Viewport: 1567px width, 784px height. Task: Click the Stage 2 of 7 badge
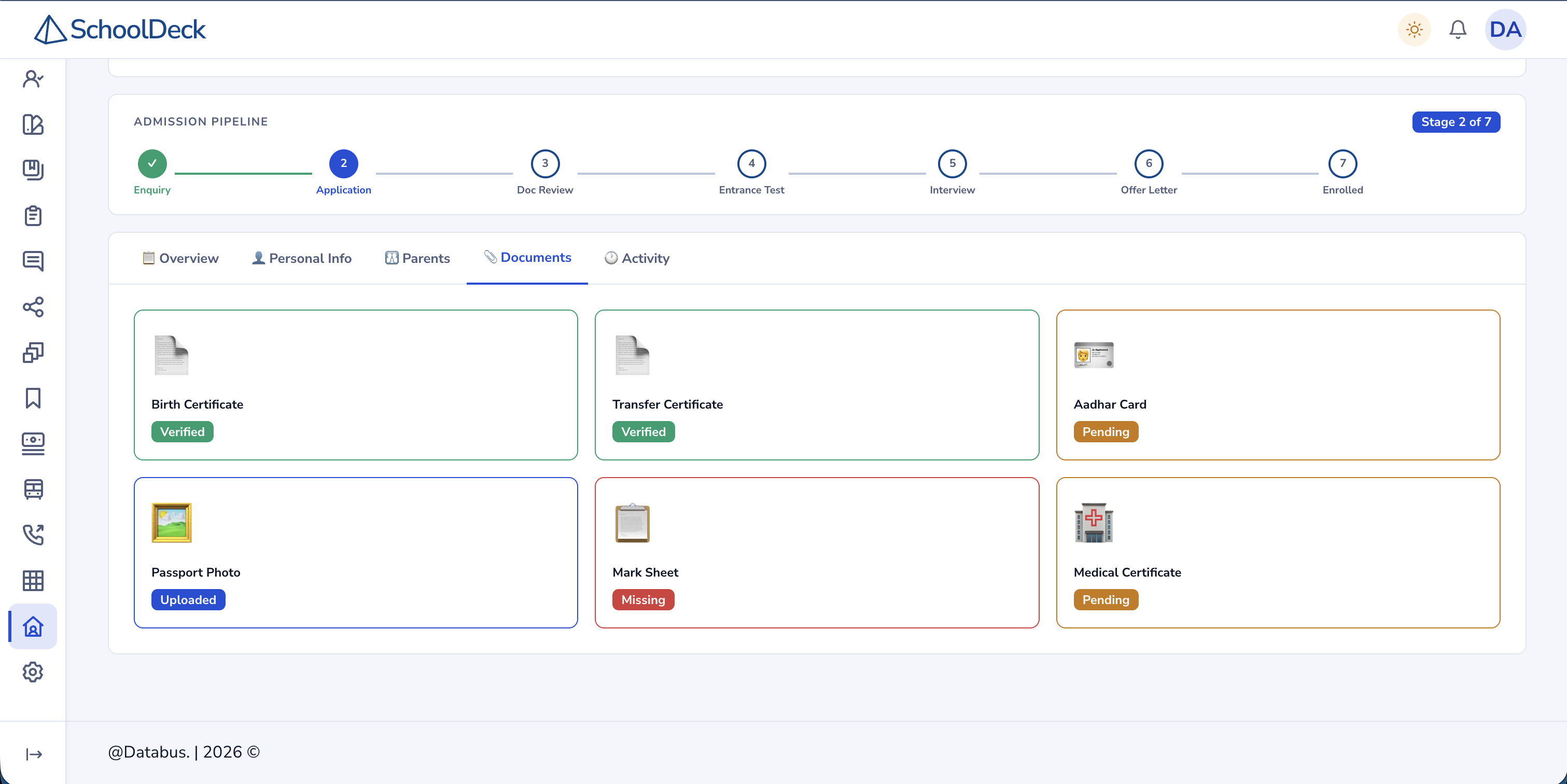(x=1456, y=122)
